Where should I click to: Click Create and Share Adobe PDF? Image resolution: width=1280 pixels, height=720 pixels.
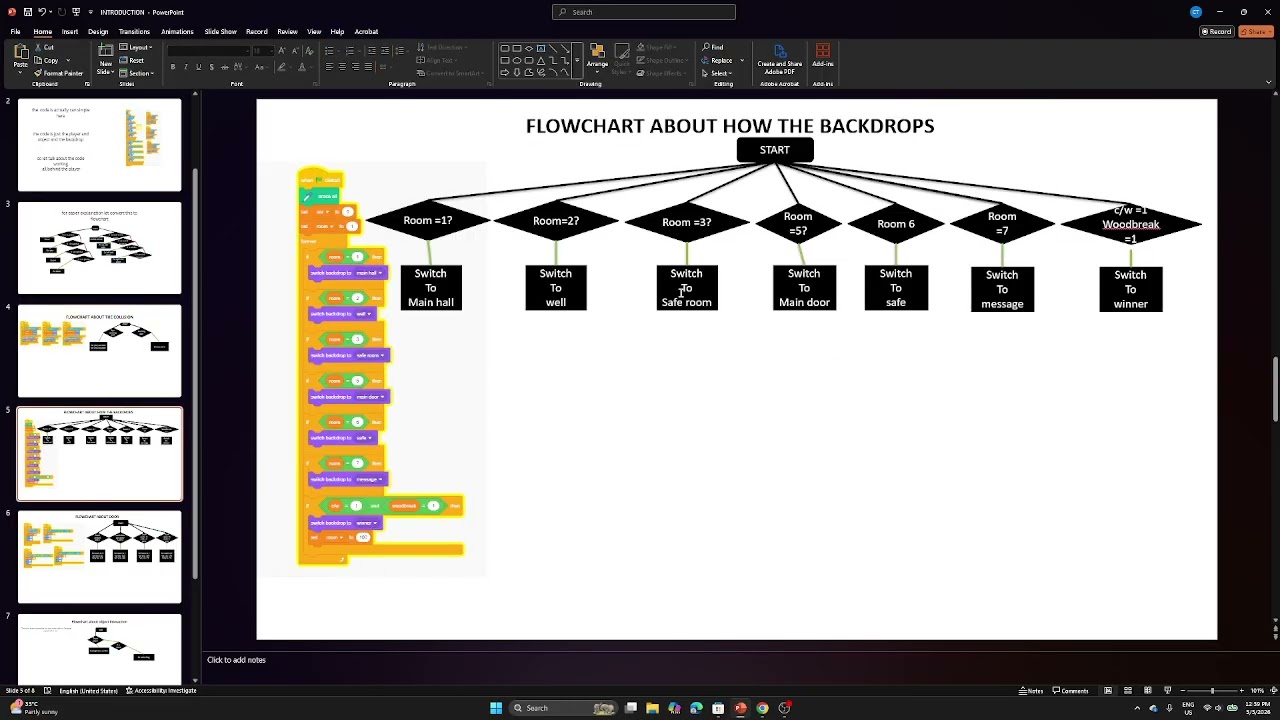[780, 59]
